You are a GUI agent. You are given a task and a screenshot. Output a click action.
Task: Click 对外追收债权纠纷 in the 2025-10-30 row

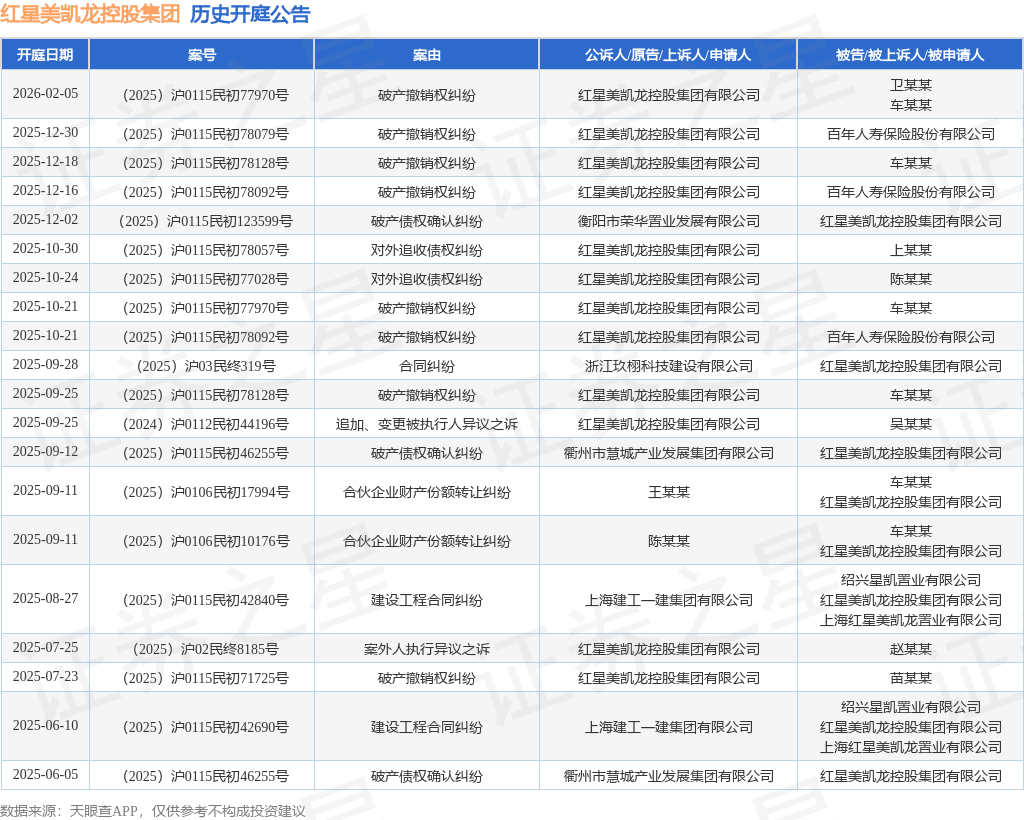[x=426, y=250]
